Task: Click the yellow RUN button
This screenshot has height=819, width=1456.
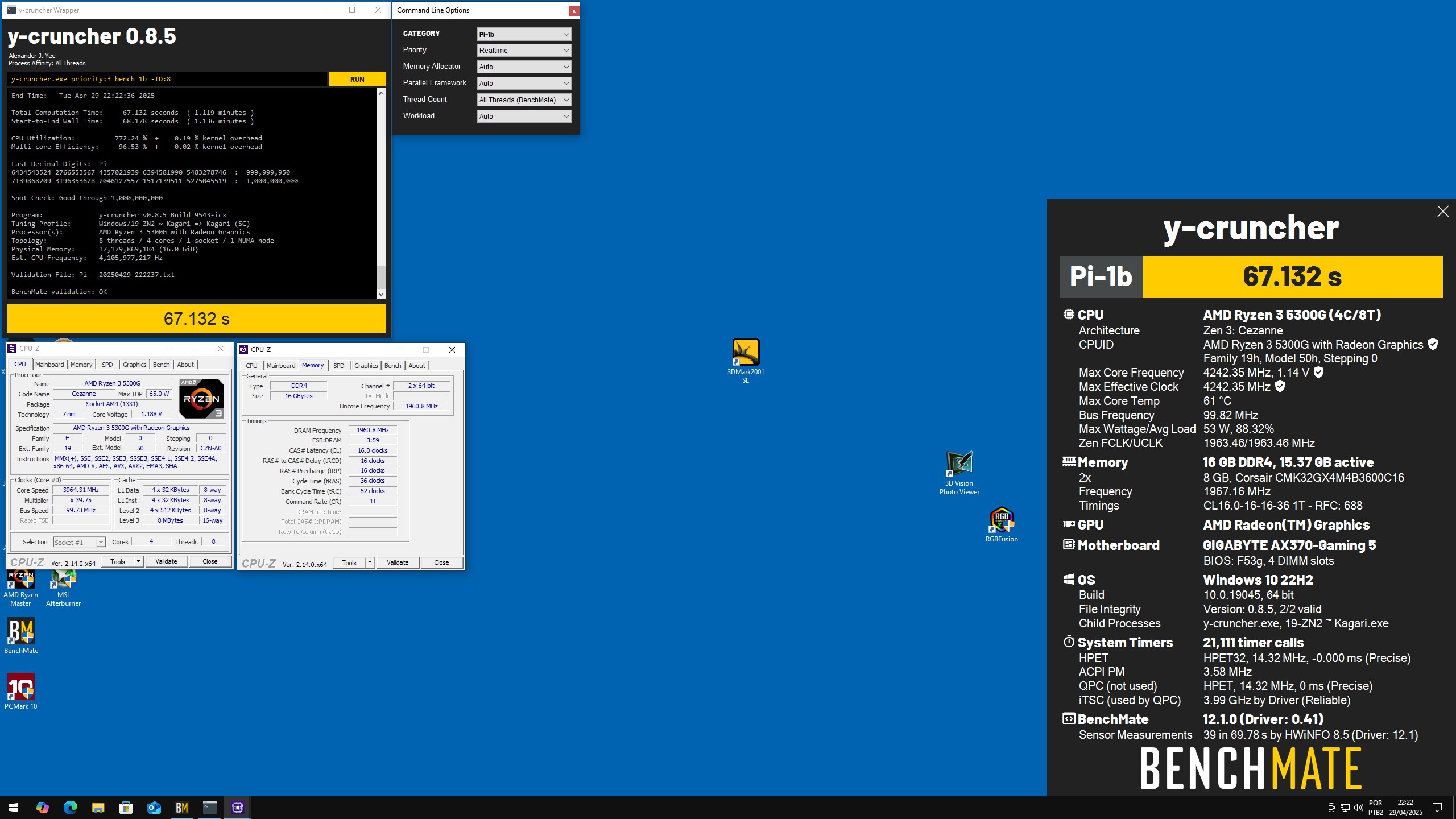Action: click(x=357, y=80)
